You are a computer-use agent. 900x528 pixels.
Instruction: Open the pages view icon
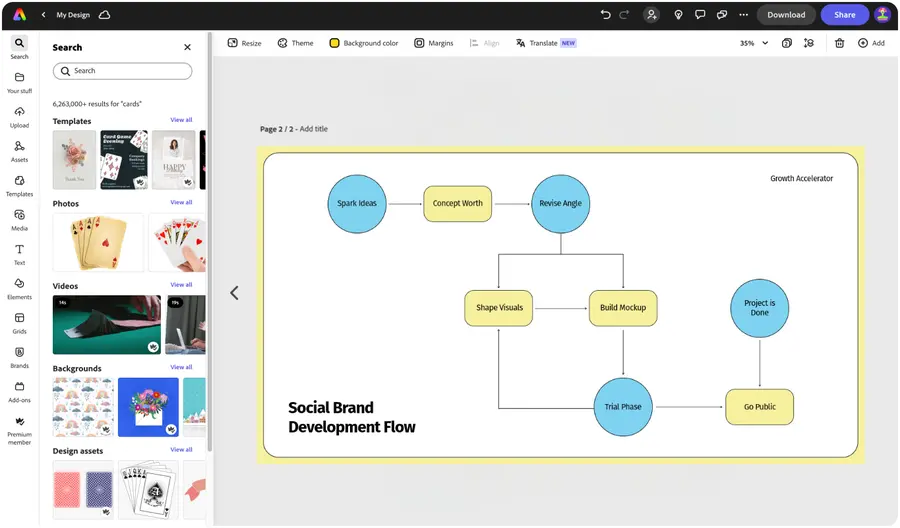[x=787, y=43]
